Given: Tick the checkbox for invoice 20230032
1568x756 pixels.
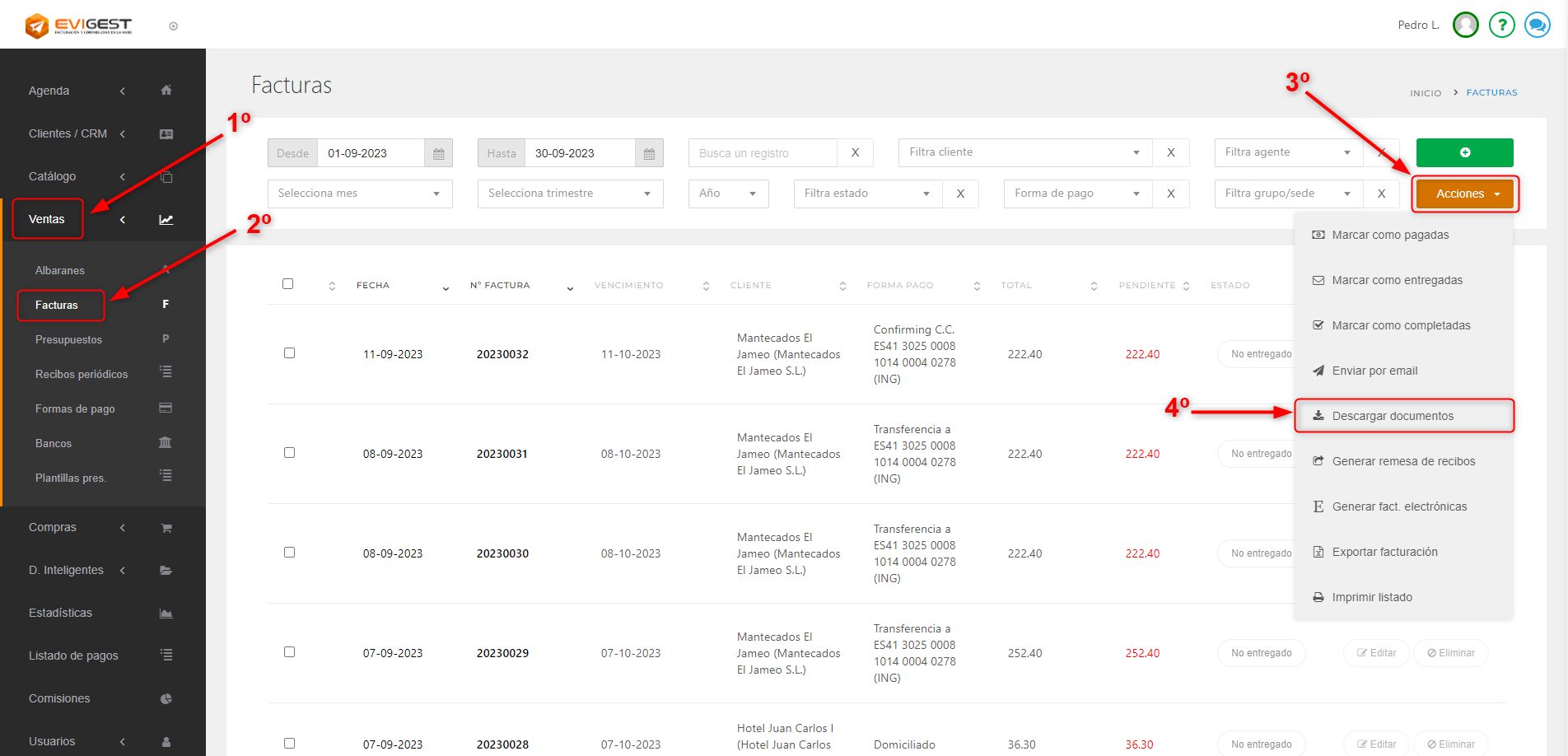Looking at the screenshot, I should (289, 353).
